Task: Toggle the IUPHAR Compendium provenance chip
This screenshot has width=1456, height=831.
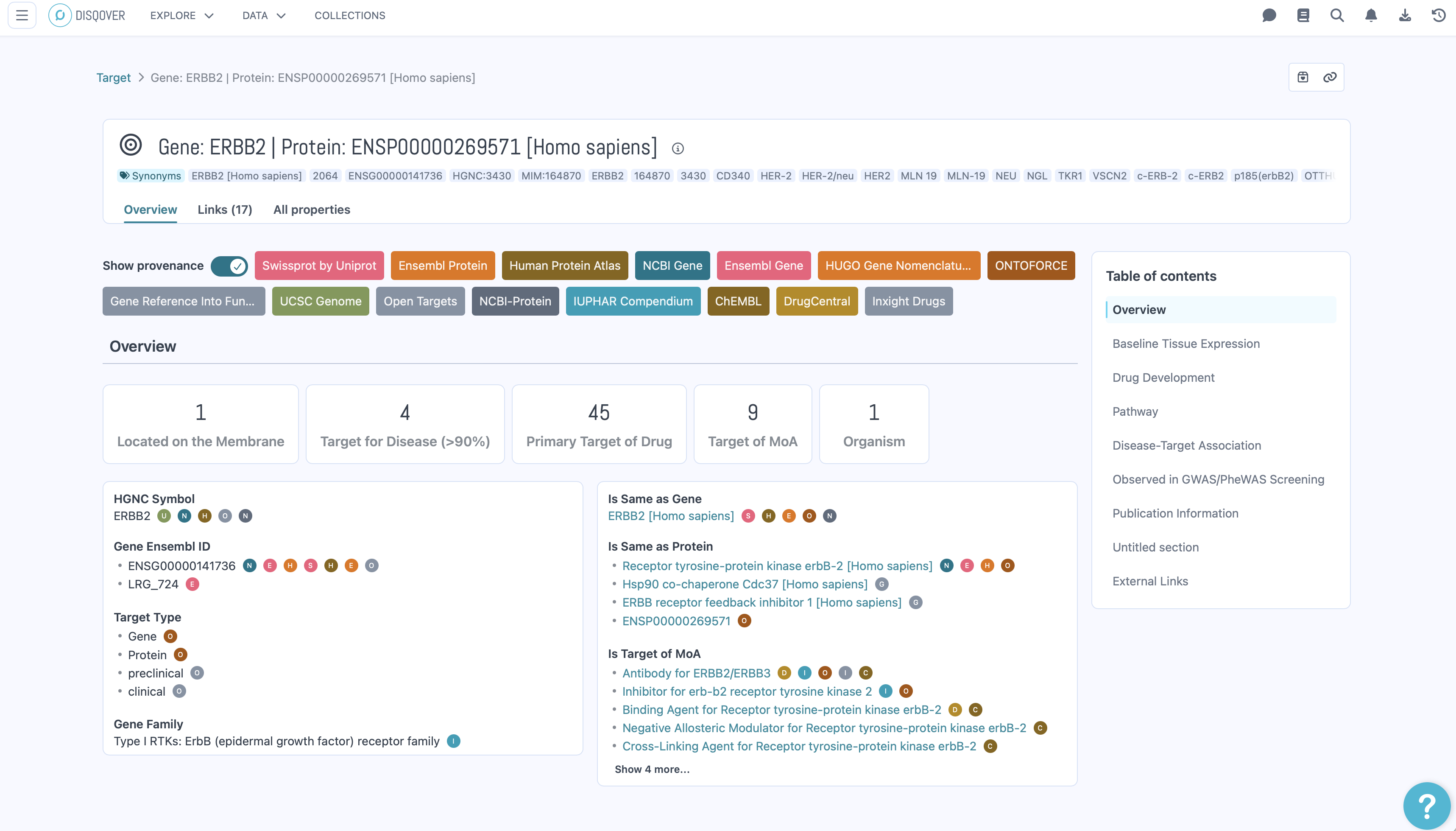Action: tap(633, 301)
